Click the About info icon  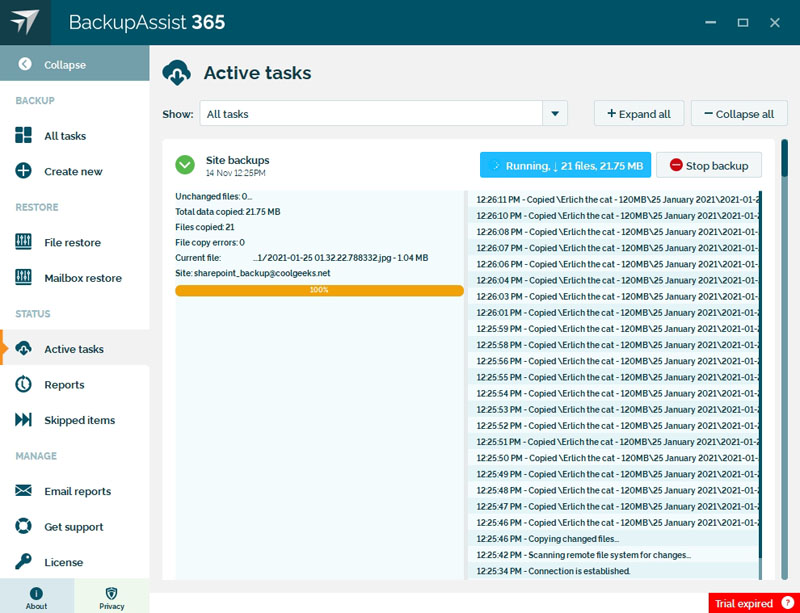tap(36, 593)
